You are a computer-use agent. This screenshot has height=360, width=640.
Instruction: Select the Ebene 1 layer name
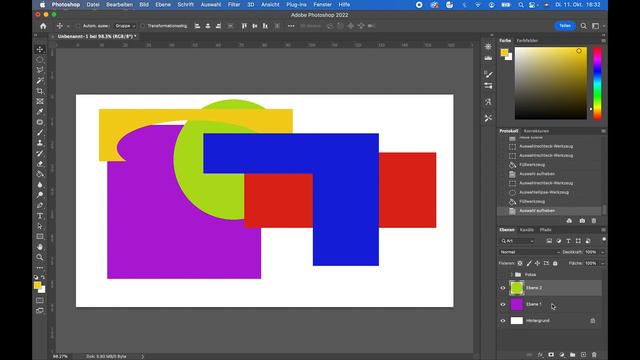pos(533,304)
